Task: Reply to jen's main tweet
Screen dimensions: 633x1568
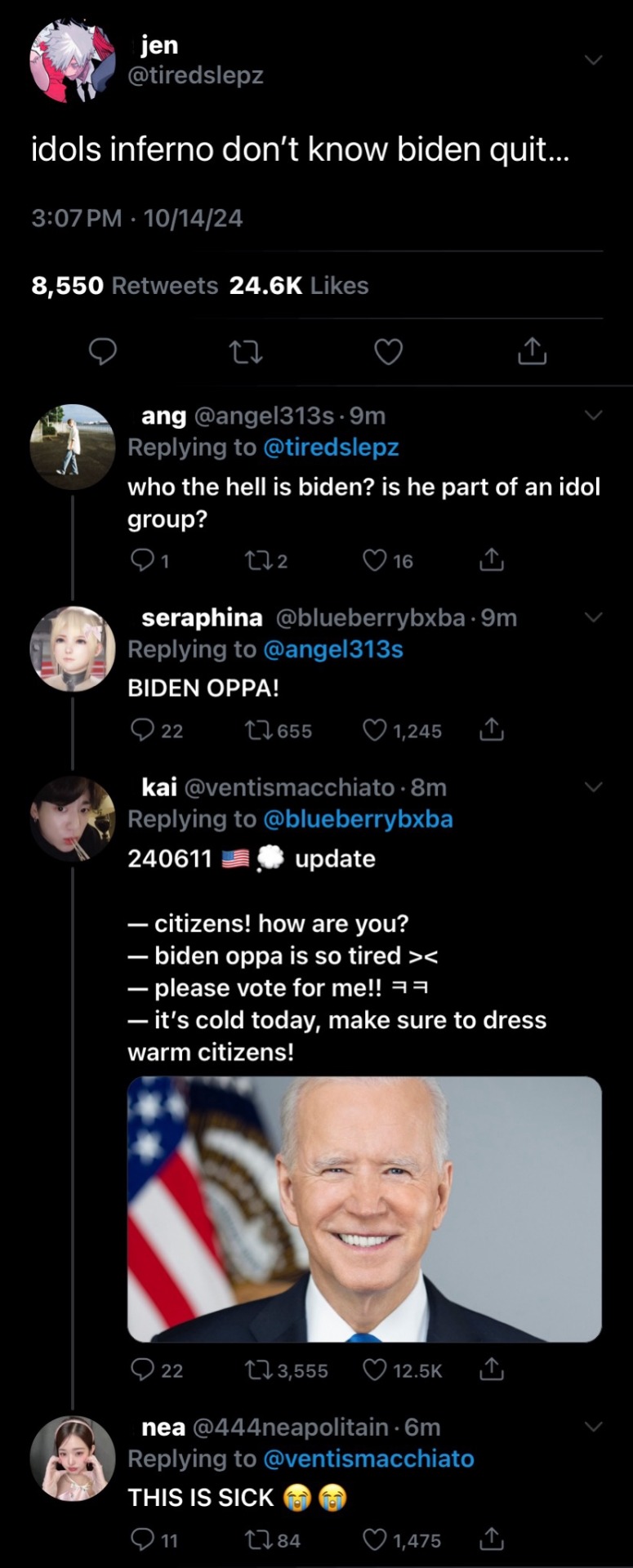Action: [102, 351]
